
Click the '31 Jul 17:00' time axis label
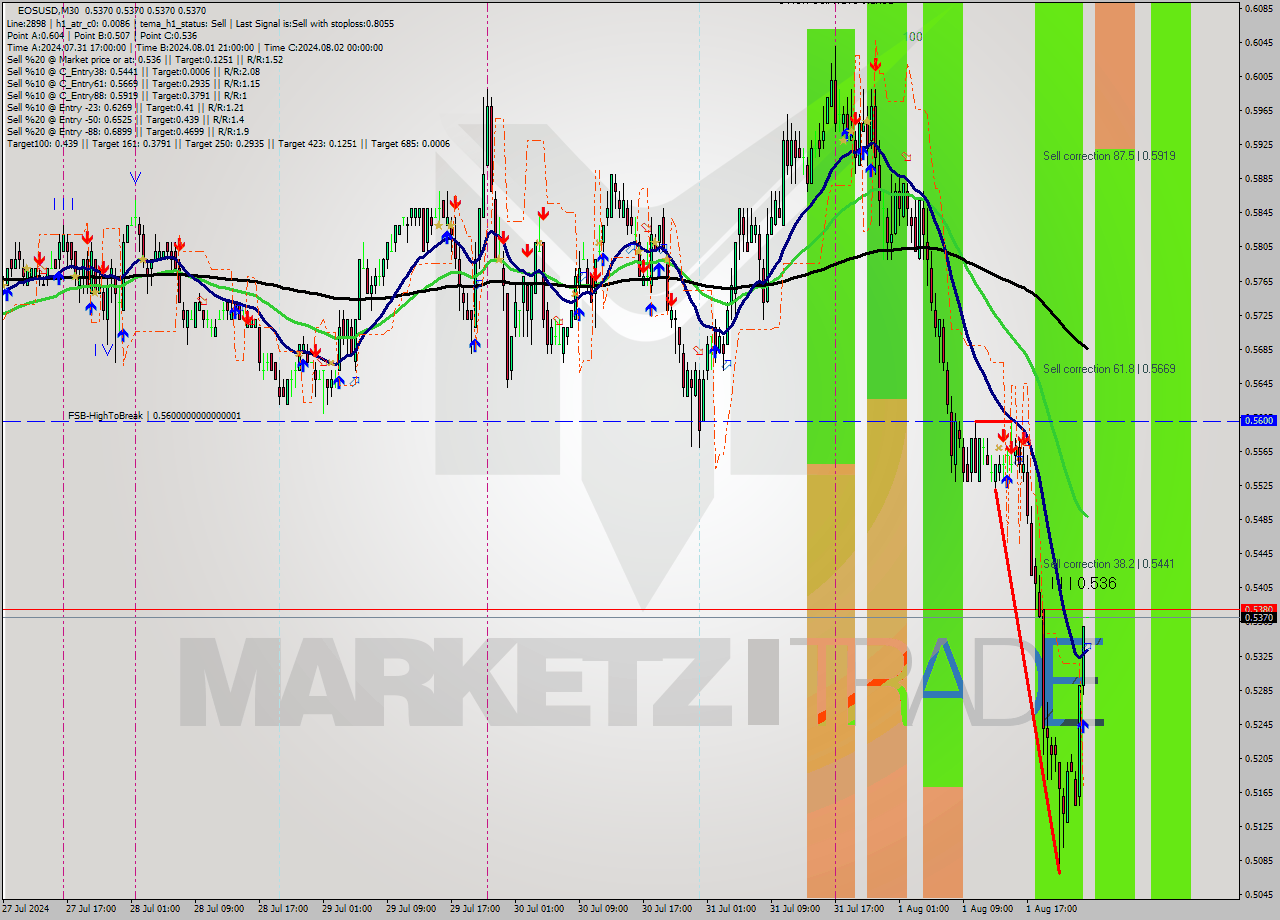pyautogui.click(x=861, y=909)
